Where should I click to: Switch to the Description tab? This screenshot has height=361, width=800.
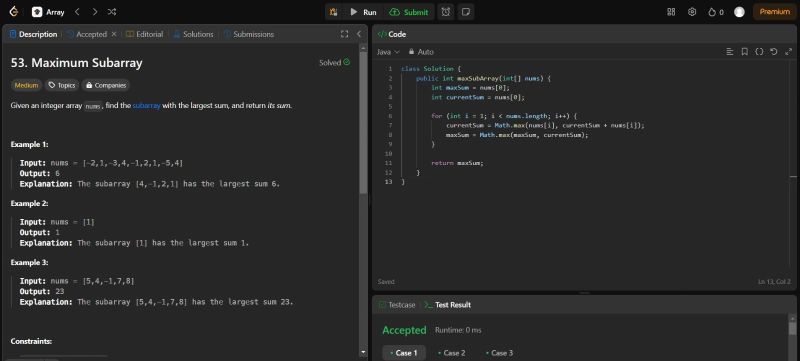tap(34, 34)
